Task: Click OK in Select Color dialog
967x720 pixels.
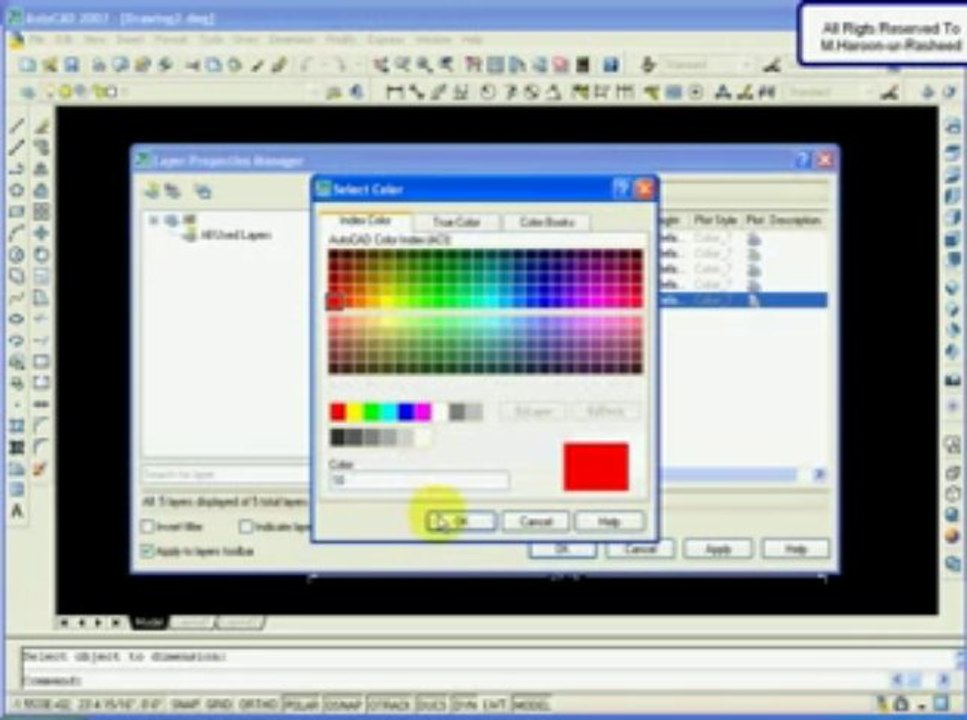Action: [462, 522]
